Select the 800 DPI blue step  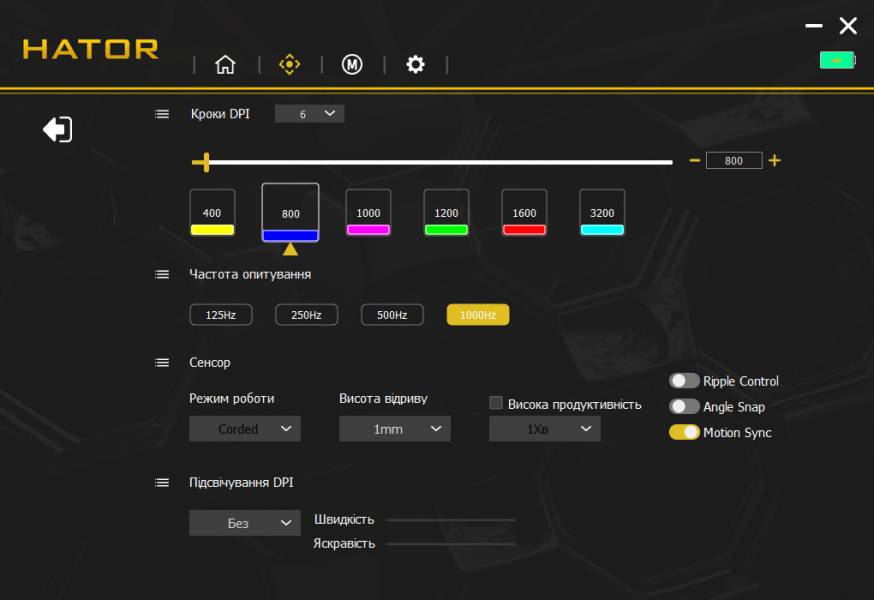point(290,212)
